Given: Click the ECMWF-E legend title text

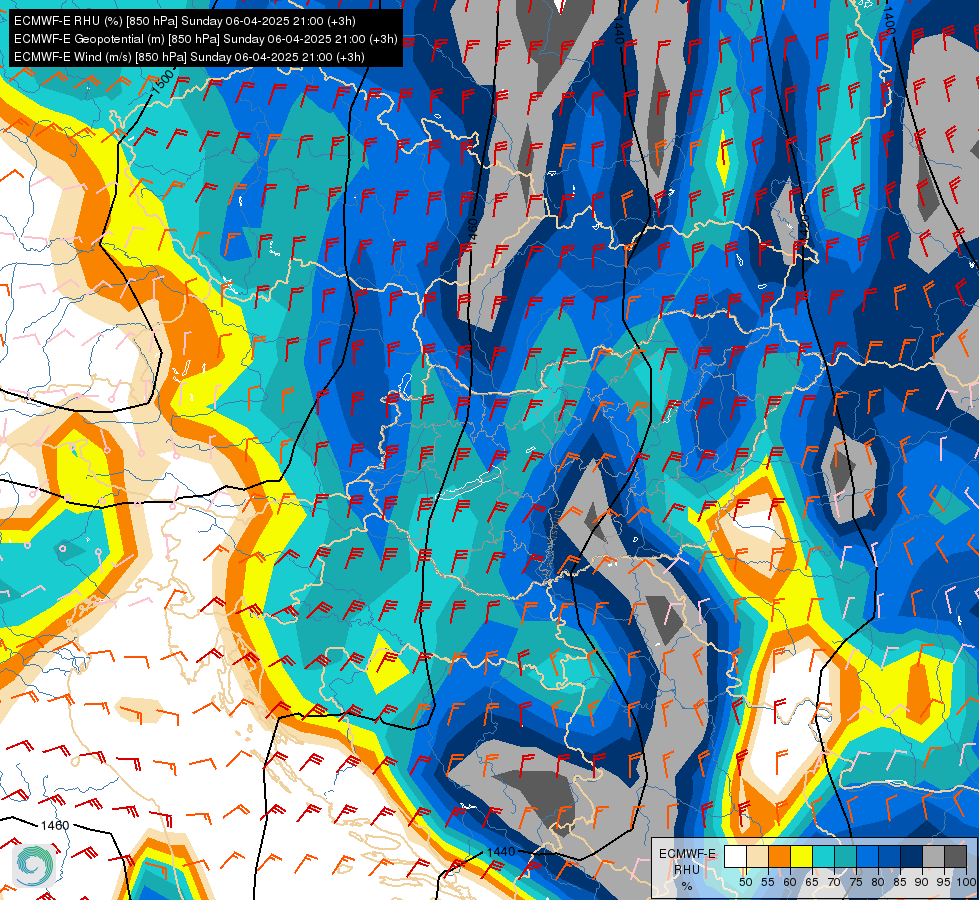Looking at the screenshot, I should [x=687, y=854].
